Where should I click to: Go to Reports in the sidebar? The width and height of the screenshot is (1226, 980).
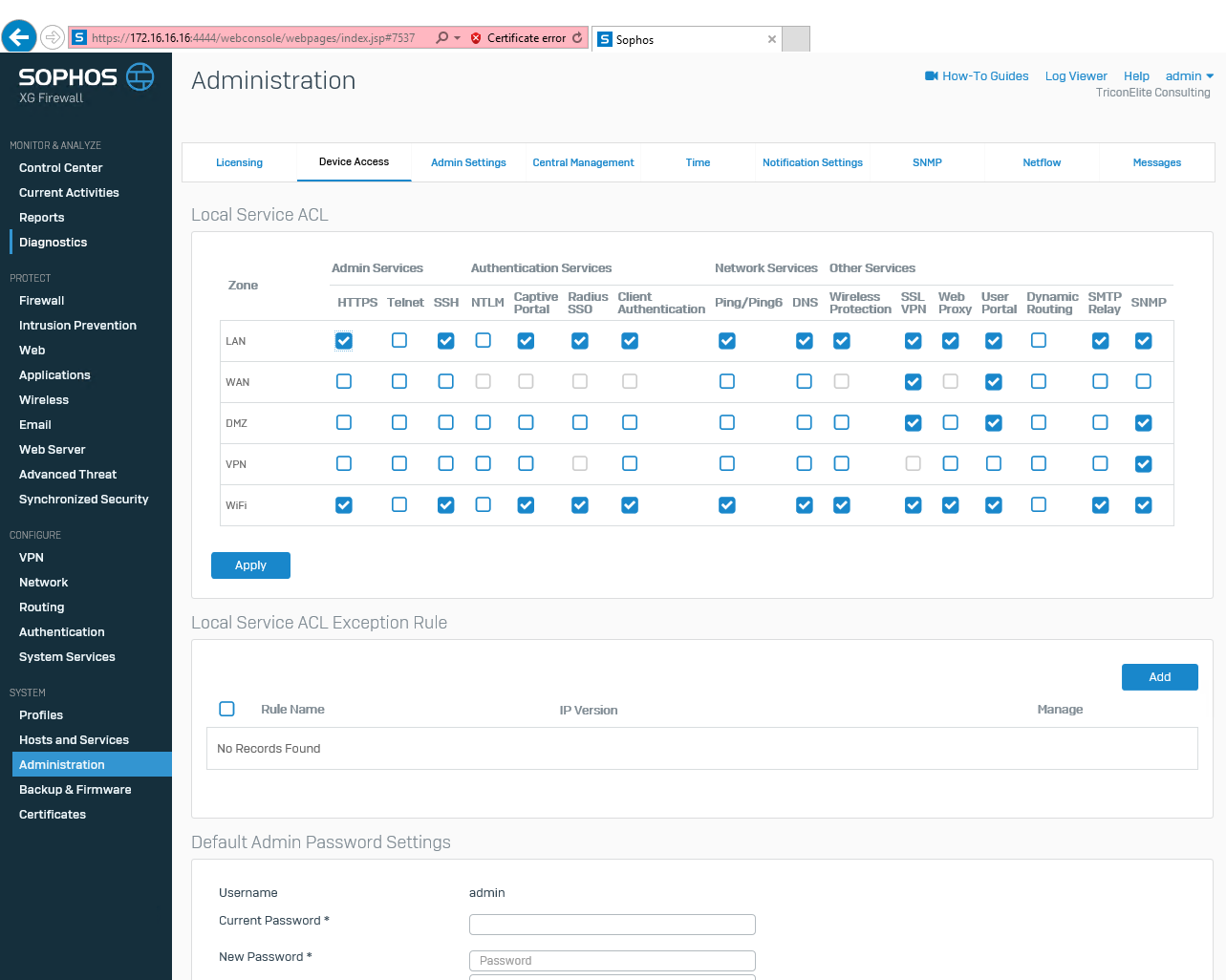tap(42, 218)
